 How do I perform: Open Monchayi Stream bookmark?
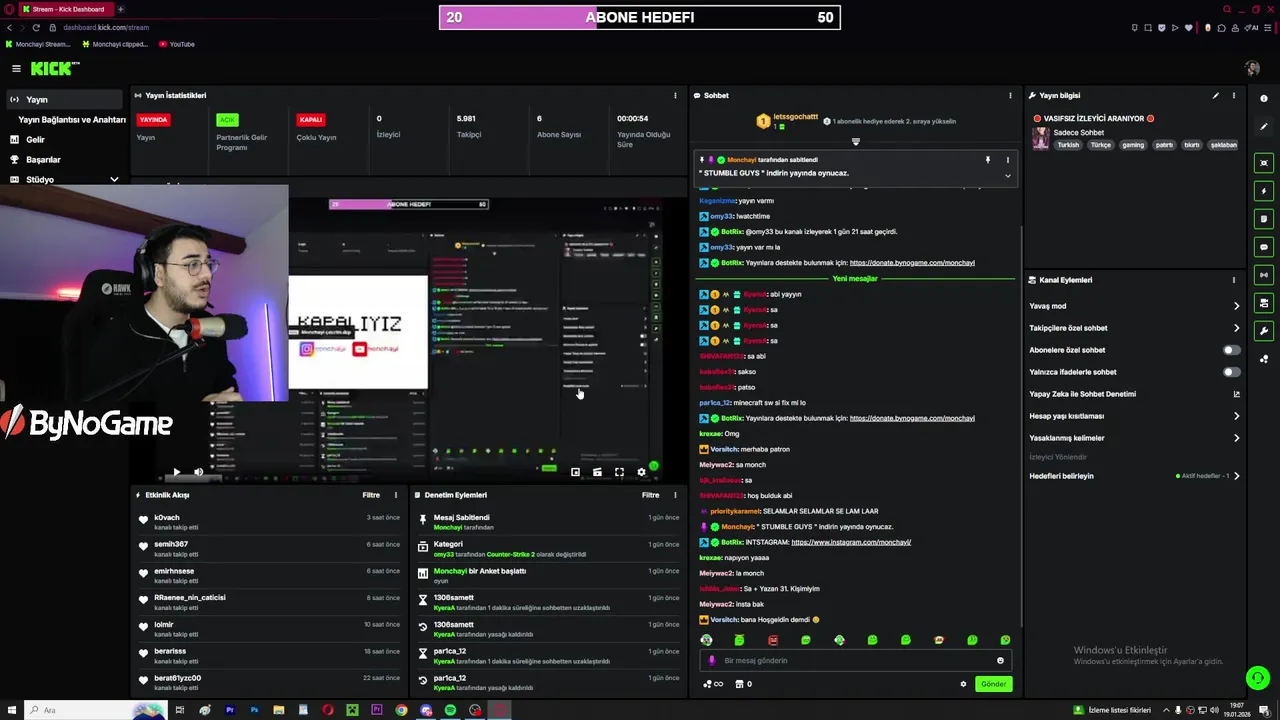[x=39, y=44]
